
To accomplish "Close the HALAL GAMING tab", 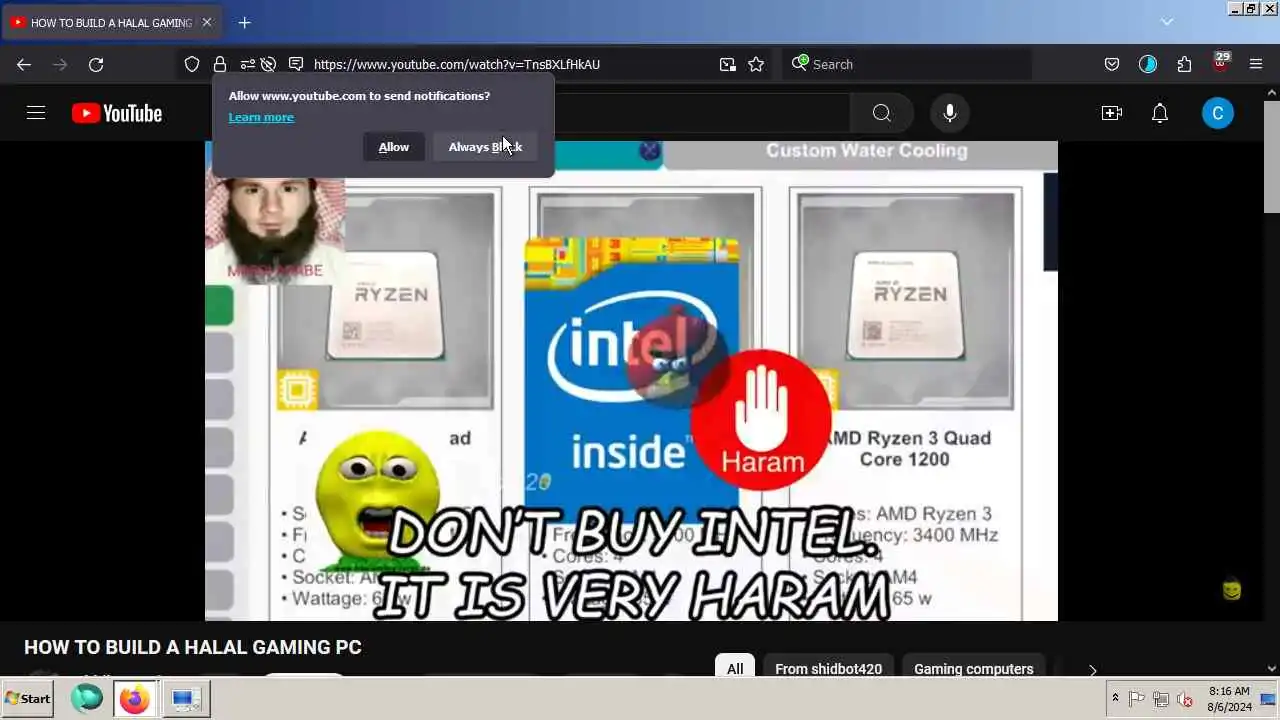I will [x=207, y=22].
